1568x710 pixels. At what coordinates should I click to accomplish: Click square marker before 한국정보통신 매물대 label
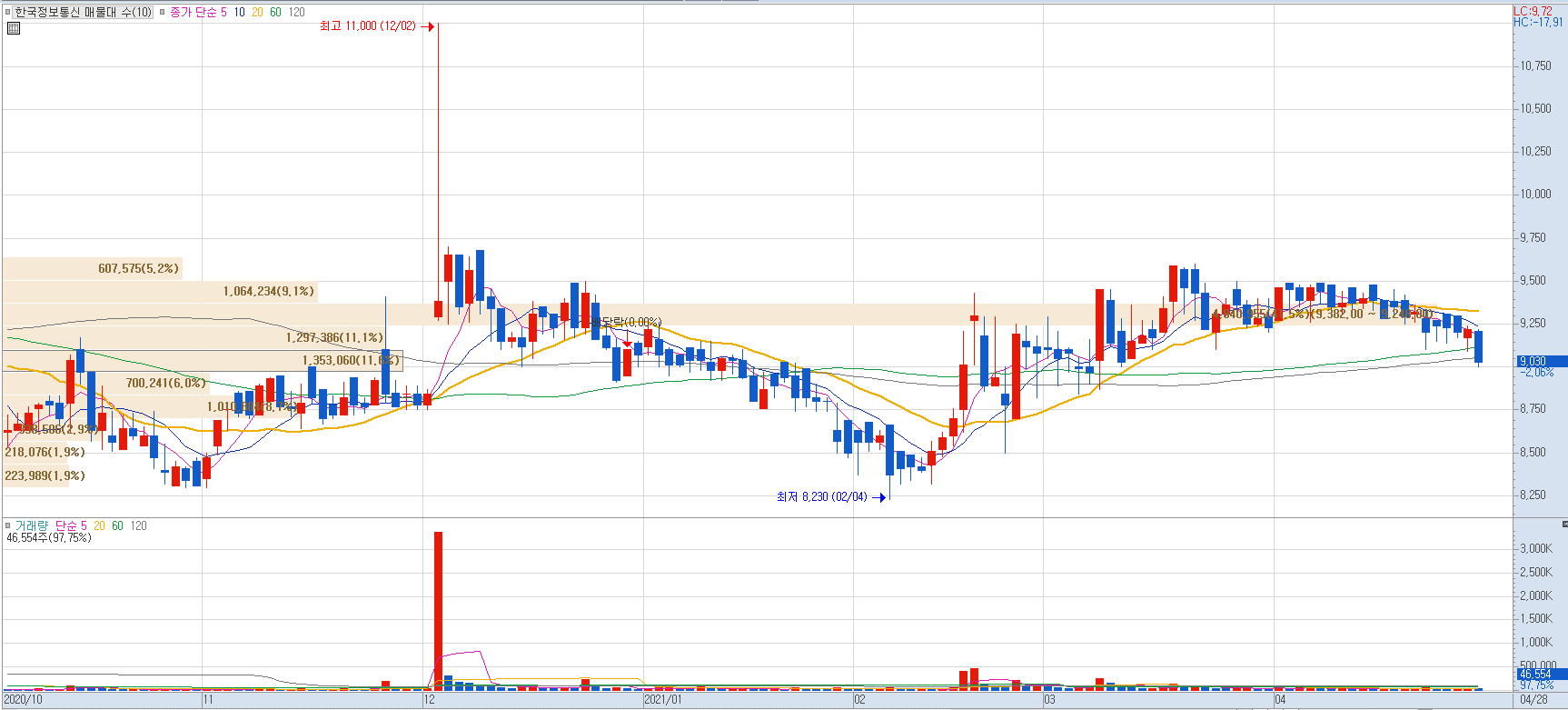pos(7,12)
